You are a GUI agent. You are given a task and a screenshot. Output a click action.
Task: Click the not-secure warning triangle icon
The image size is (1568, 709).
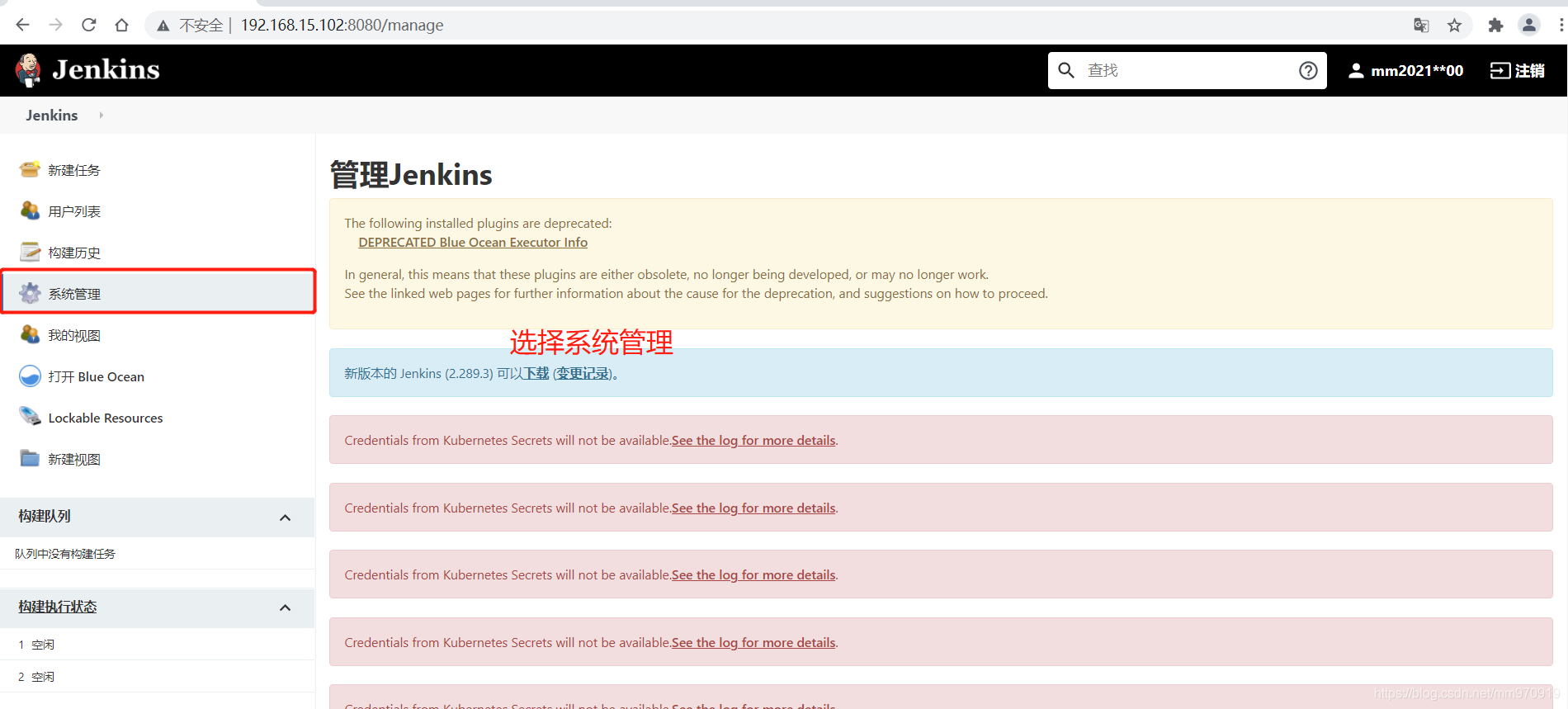(x=163, y=26)
